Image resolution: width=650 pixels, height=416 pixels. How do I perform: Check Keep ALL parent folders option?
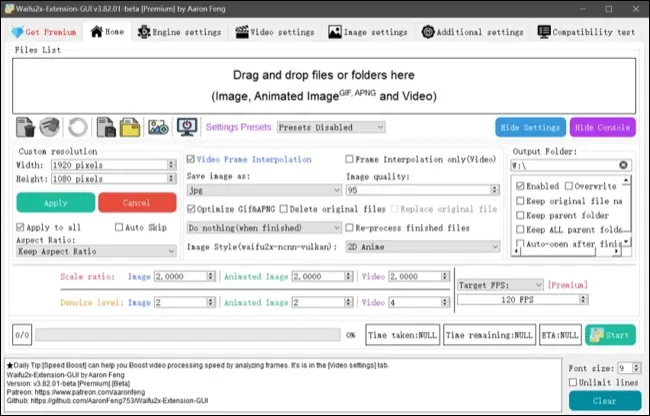click(520, 230)
